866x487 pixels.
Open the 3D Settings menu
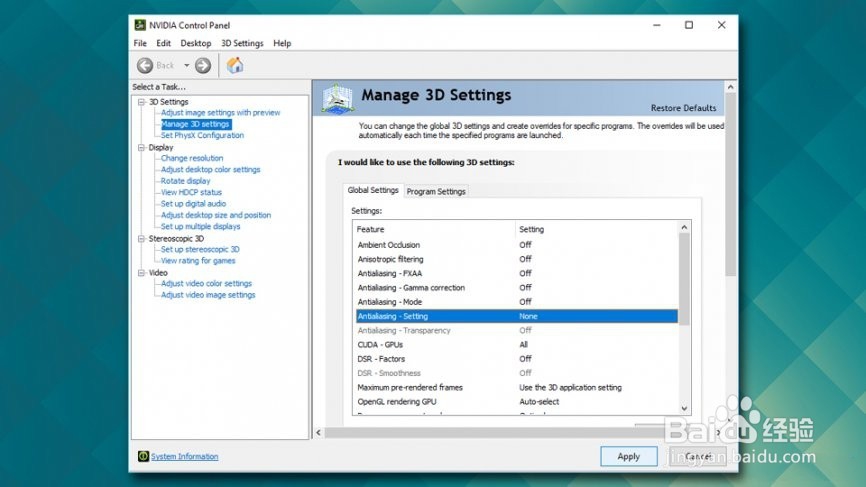click(x=242, y=43)
